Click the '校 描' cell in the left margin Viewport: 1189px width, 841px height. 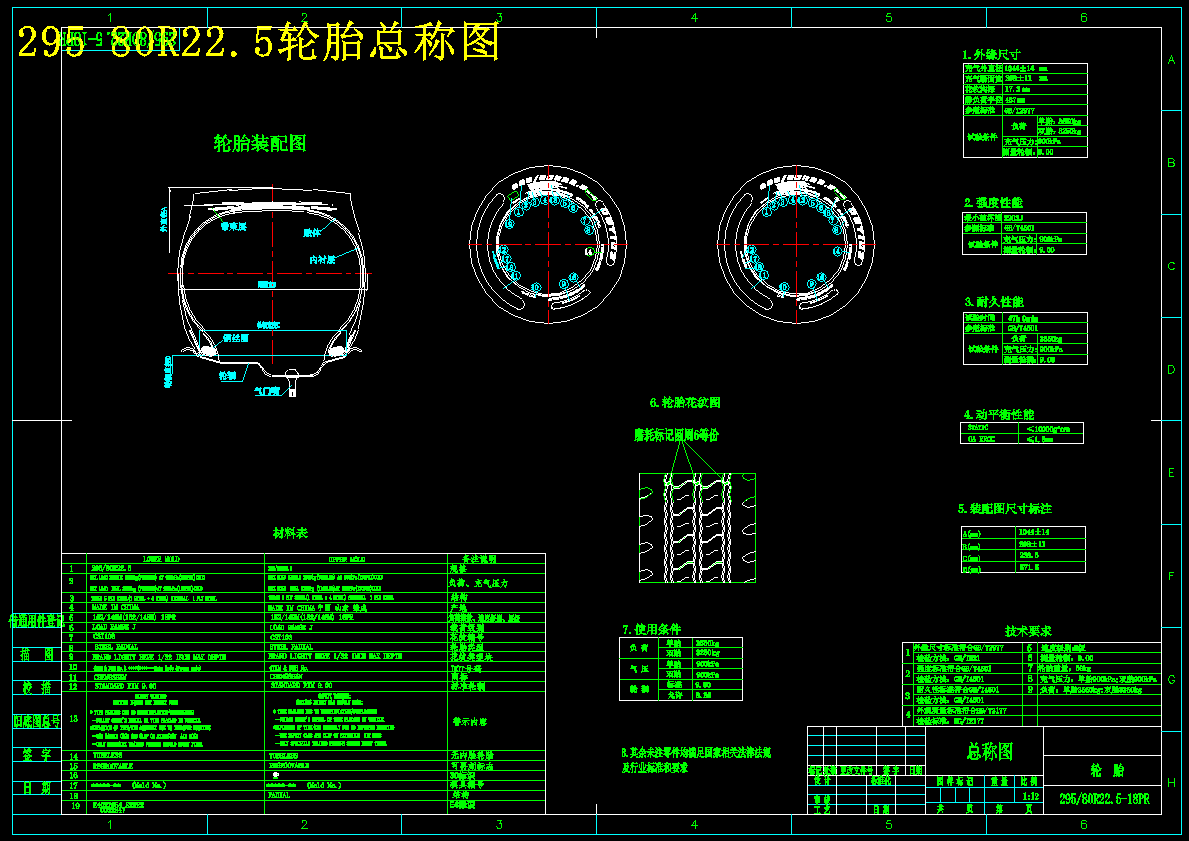37,687
